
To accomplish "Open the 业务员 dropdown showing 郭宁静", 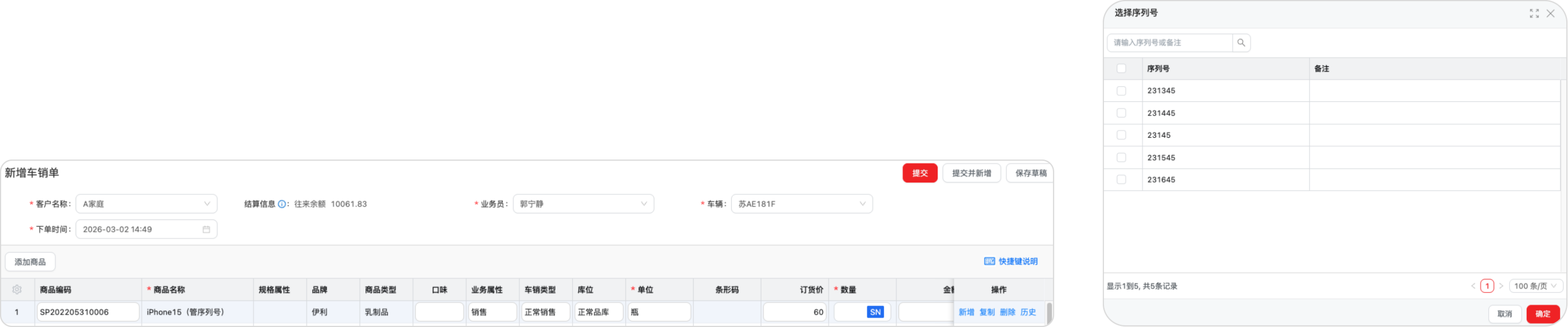I will 583,204.
